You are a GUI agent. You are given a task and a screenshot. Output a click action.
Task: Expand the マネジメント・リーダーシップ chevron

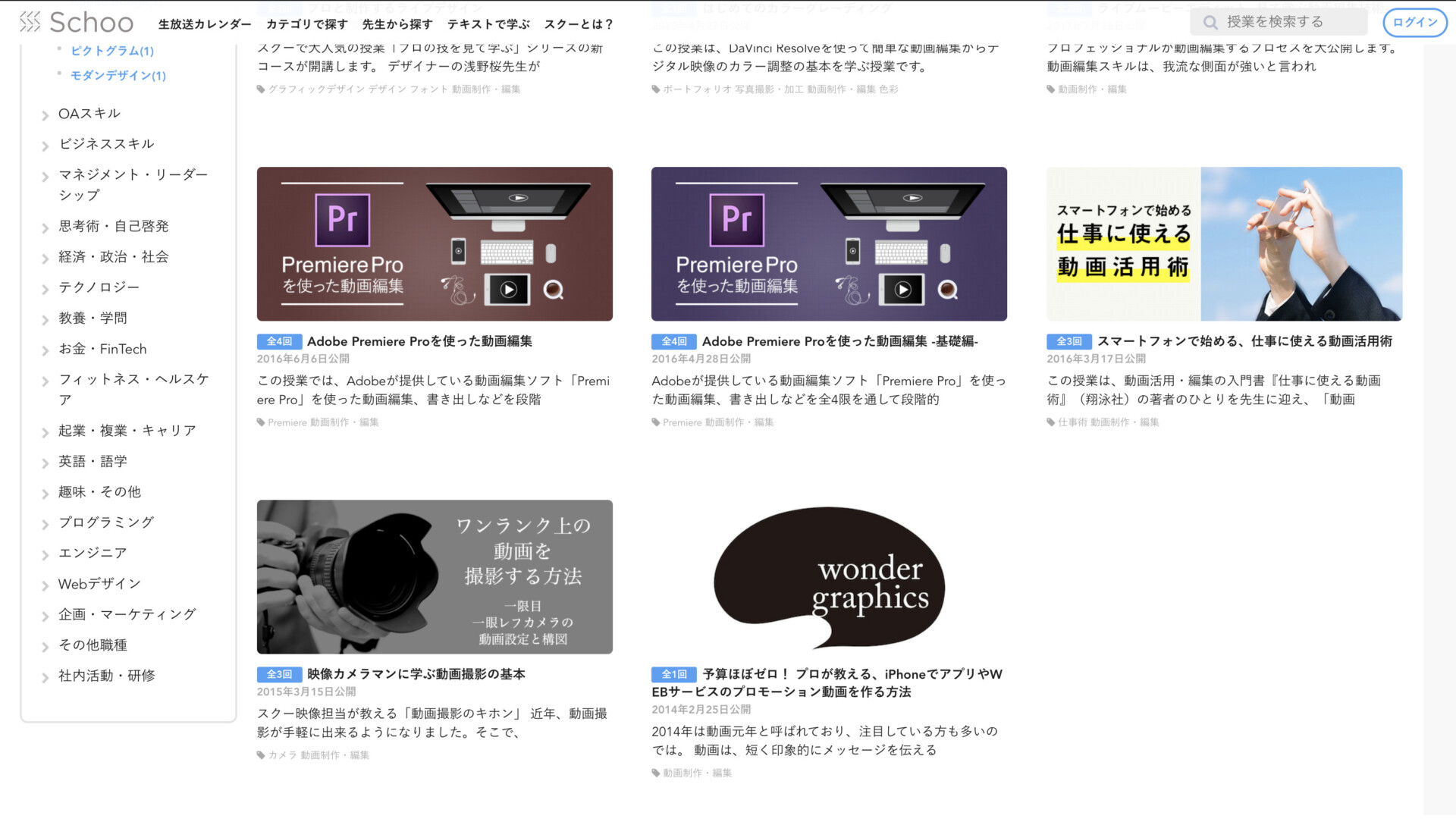click(45, 177)
